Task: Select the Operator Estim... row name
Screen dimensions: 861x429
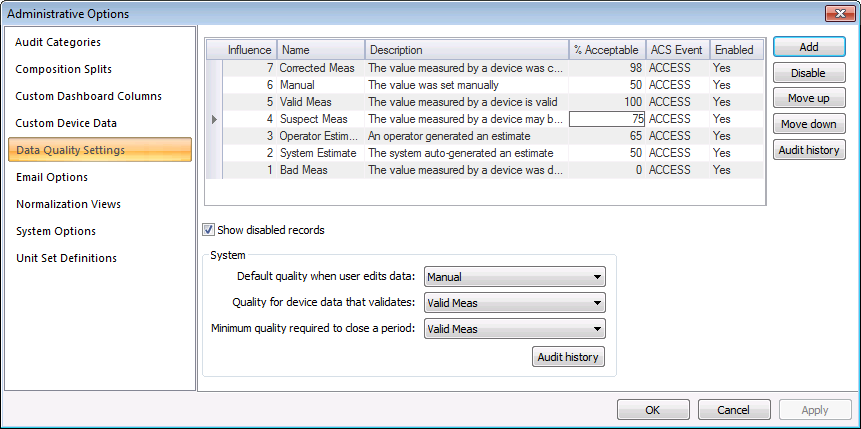Action: (318, 136)
